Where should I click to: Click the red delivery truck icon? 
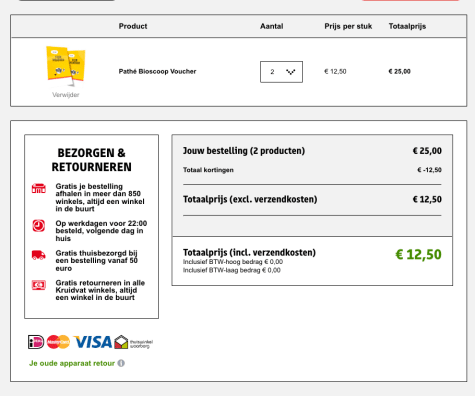(39, 255)
